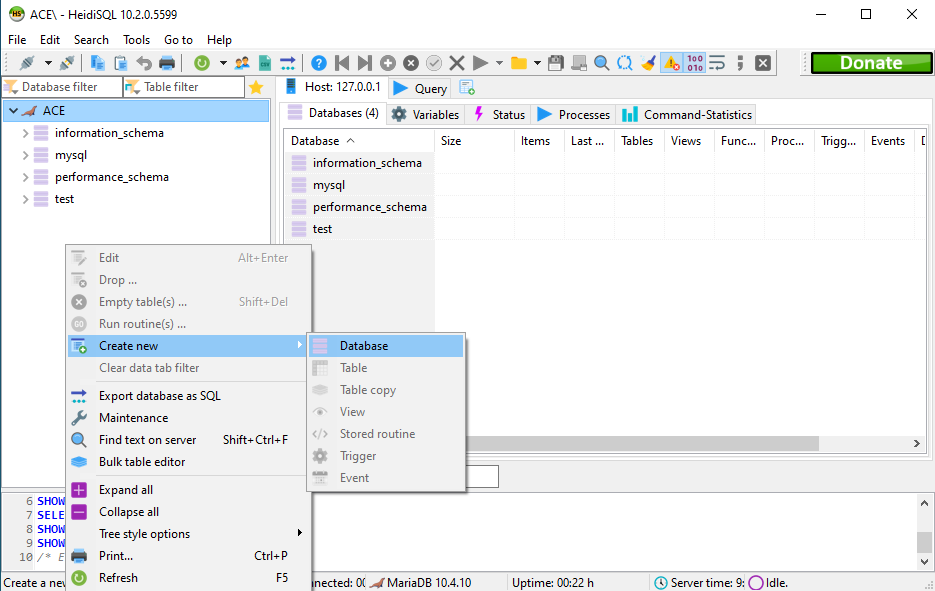
Task: Expand the mysql tree node
Action: click(x=25, y=155)
